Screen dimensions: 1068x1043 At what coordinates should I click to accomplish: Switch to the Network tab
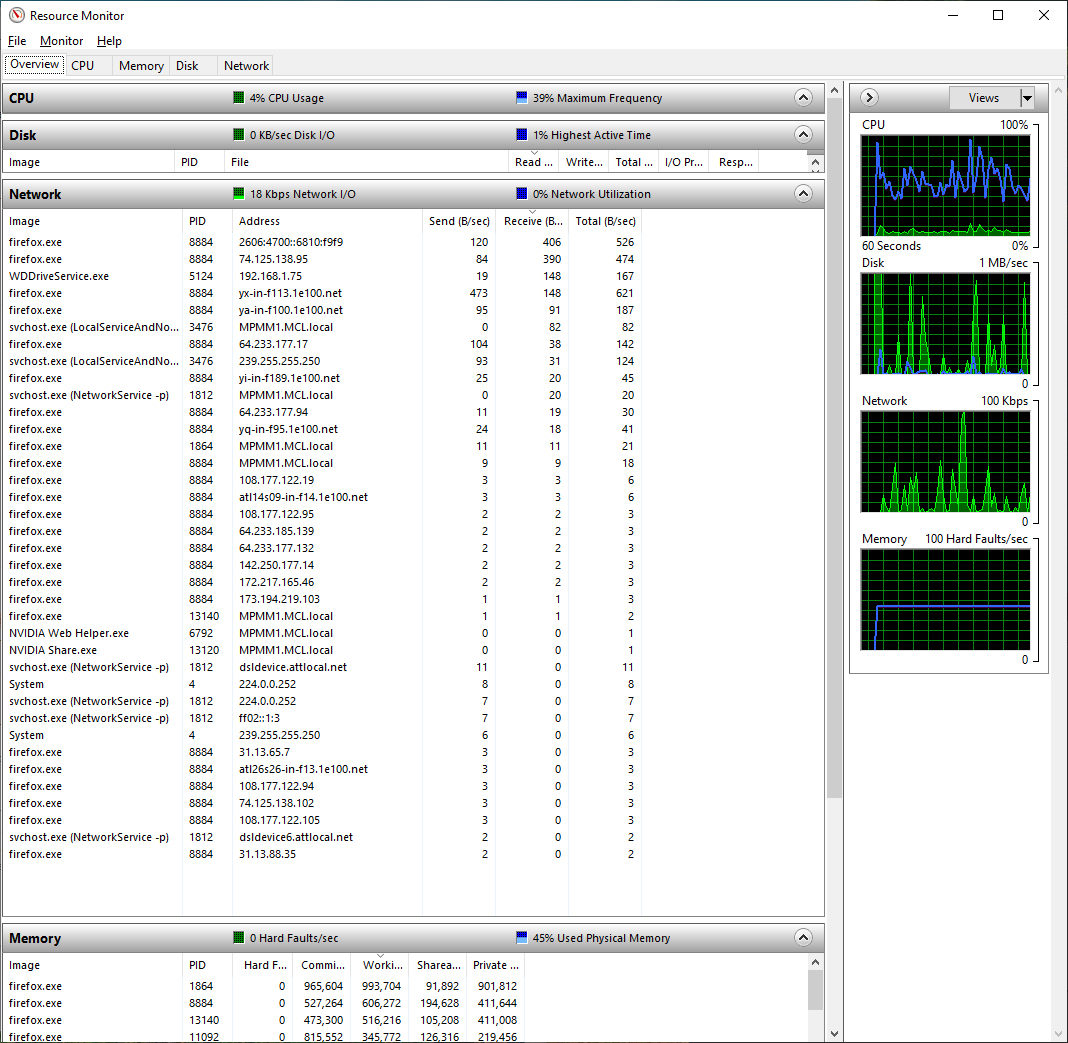[x=246, y=65]
